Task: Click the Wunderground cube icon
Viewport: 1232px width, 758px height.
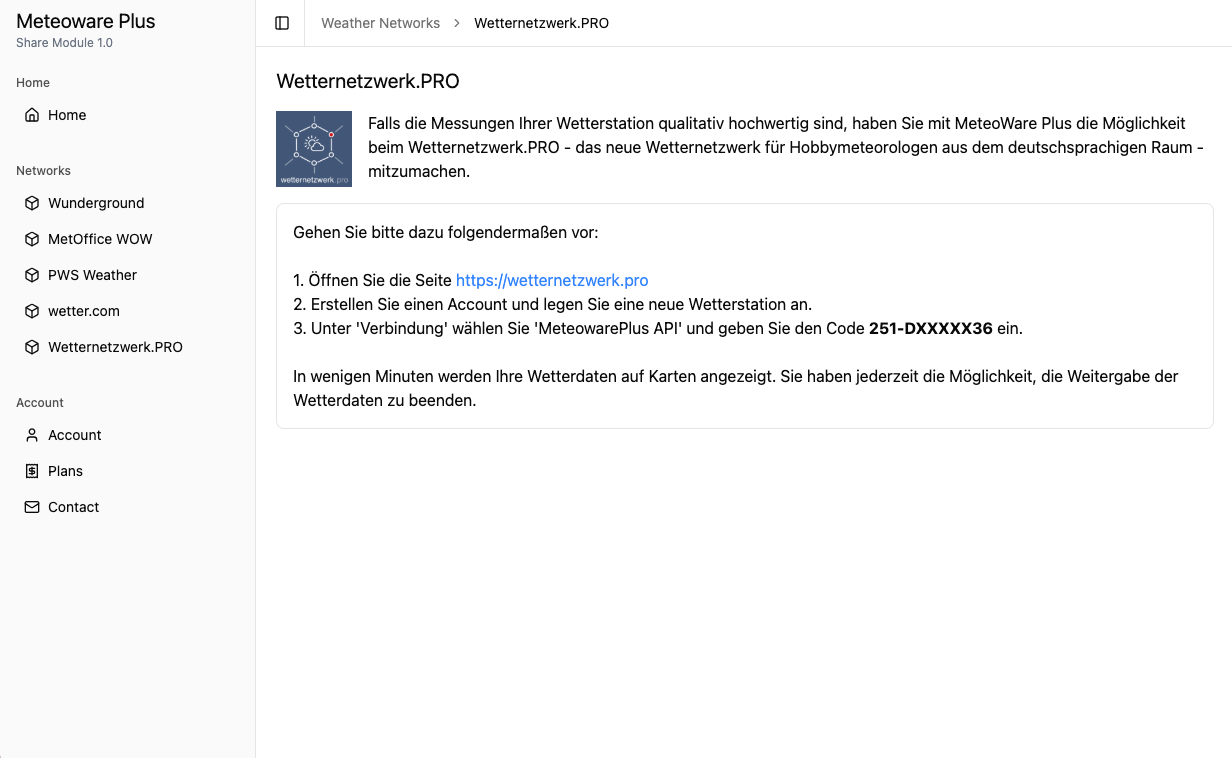Action: 32,203
